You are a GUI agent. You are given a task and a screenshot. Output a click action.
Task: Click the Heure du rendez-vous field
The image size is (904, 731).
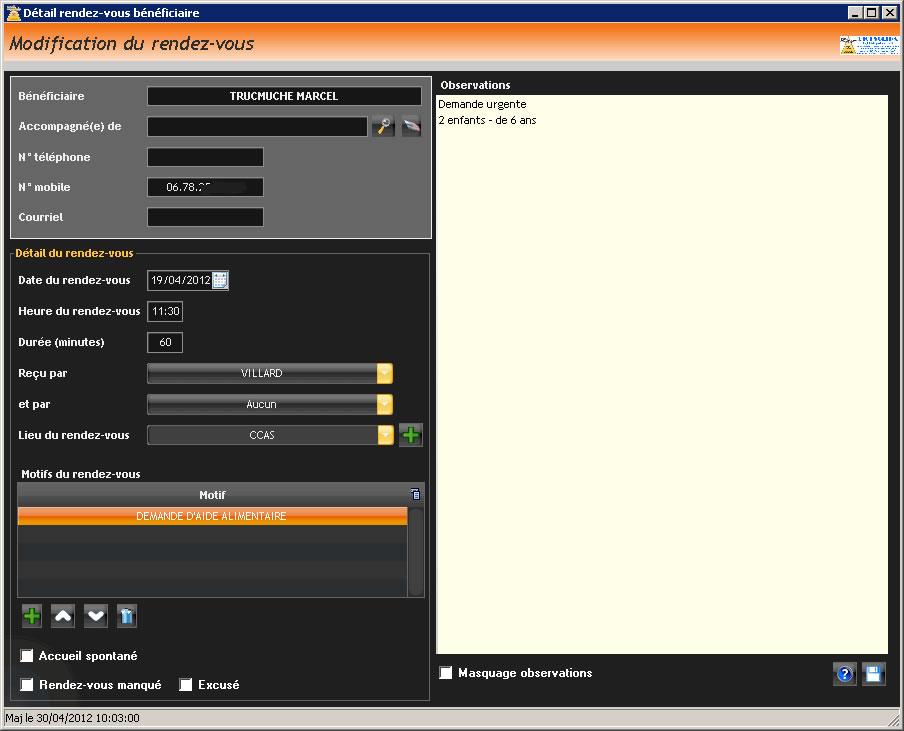click(x=165, y=311)
